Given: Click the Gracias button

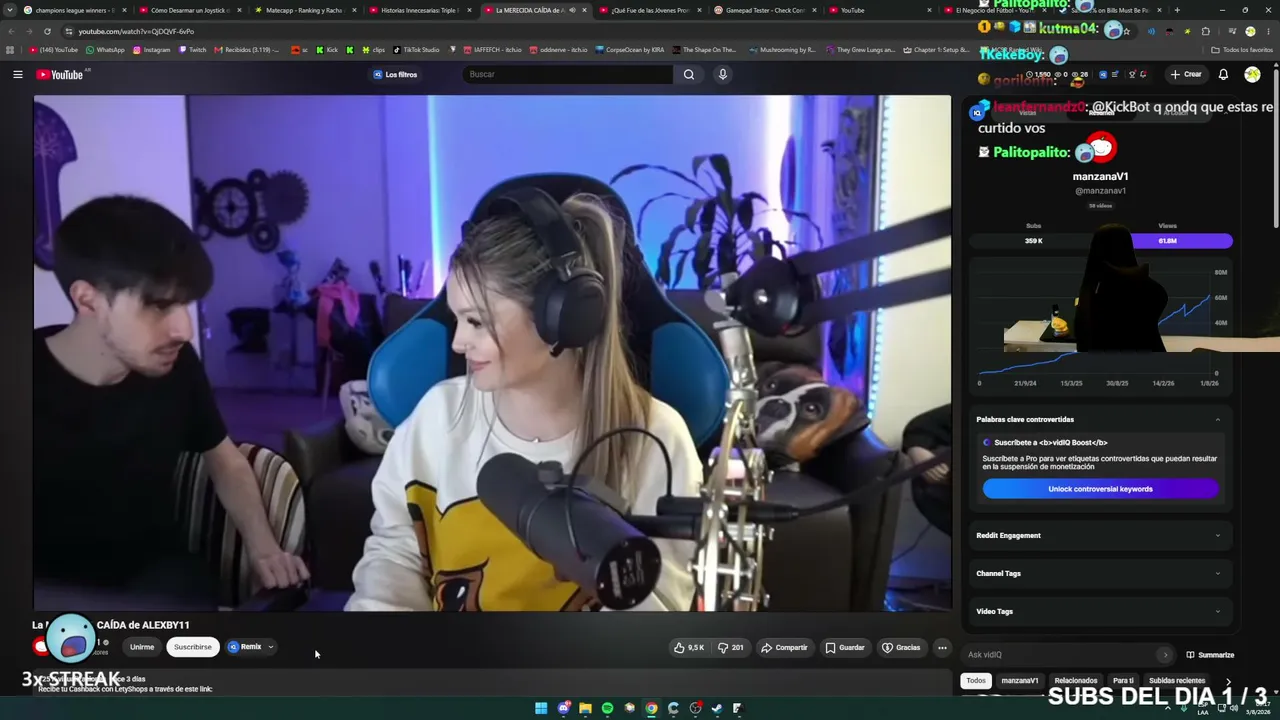Looking at the screenshot, I should click(x=901, y=647).
